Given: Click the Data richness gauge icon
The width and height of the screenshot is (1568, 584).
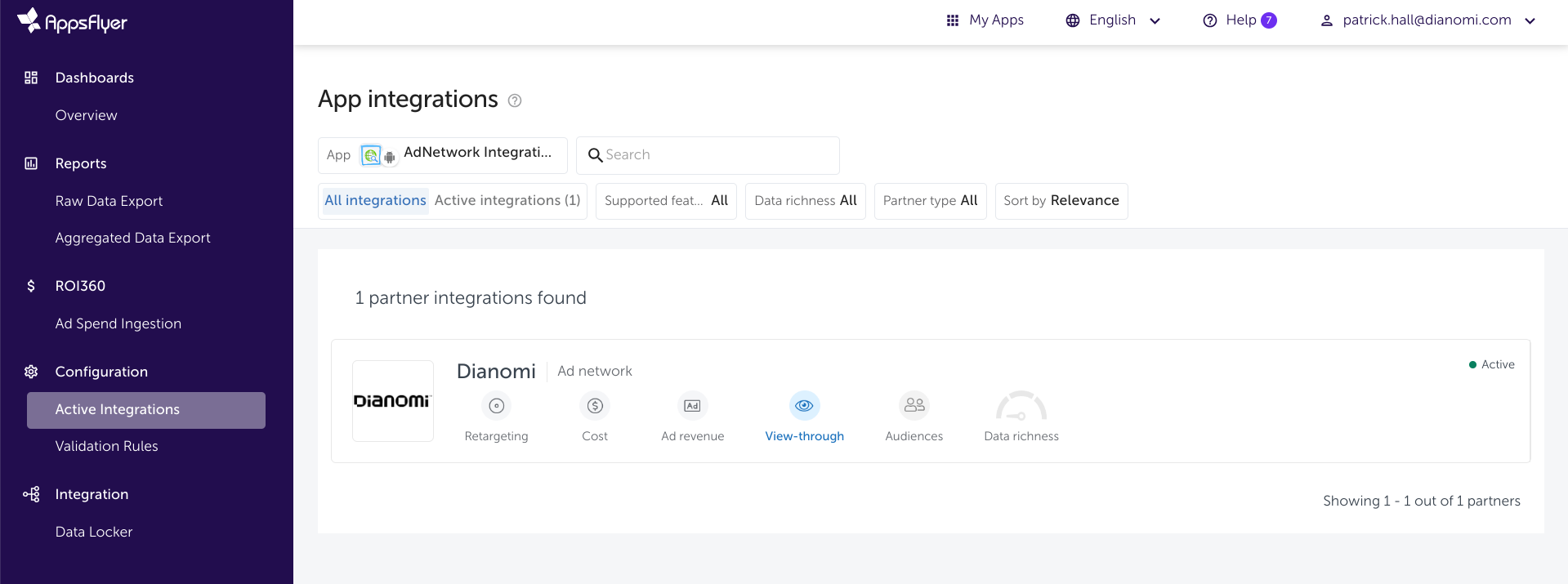Looking at the screenshot, I should tap(1021, 405).
